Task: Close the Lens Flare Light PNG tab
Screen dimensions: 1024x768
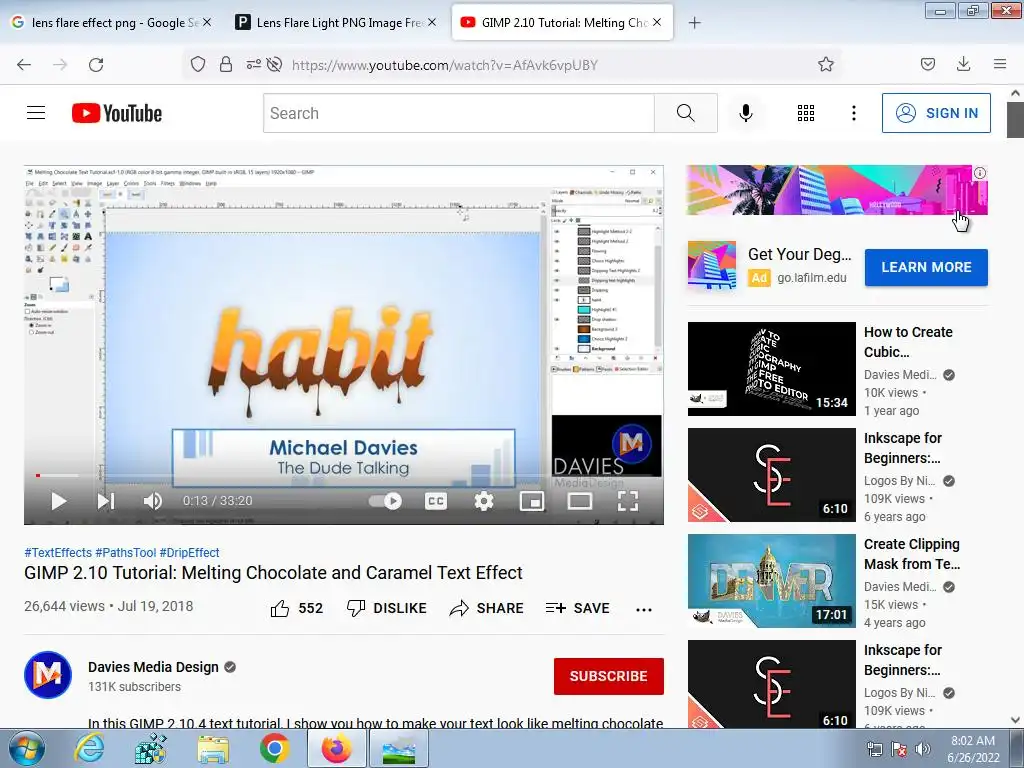Action: [432, 22]
